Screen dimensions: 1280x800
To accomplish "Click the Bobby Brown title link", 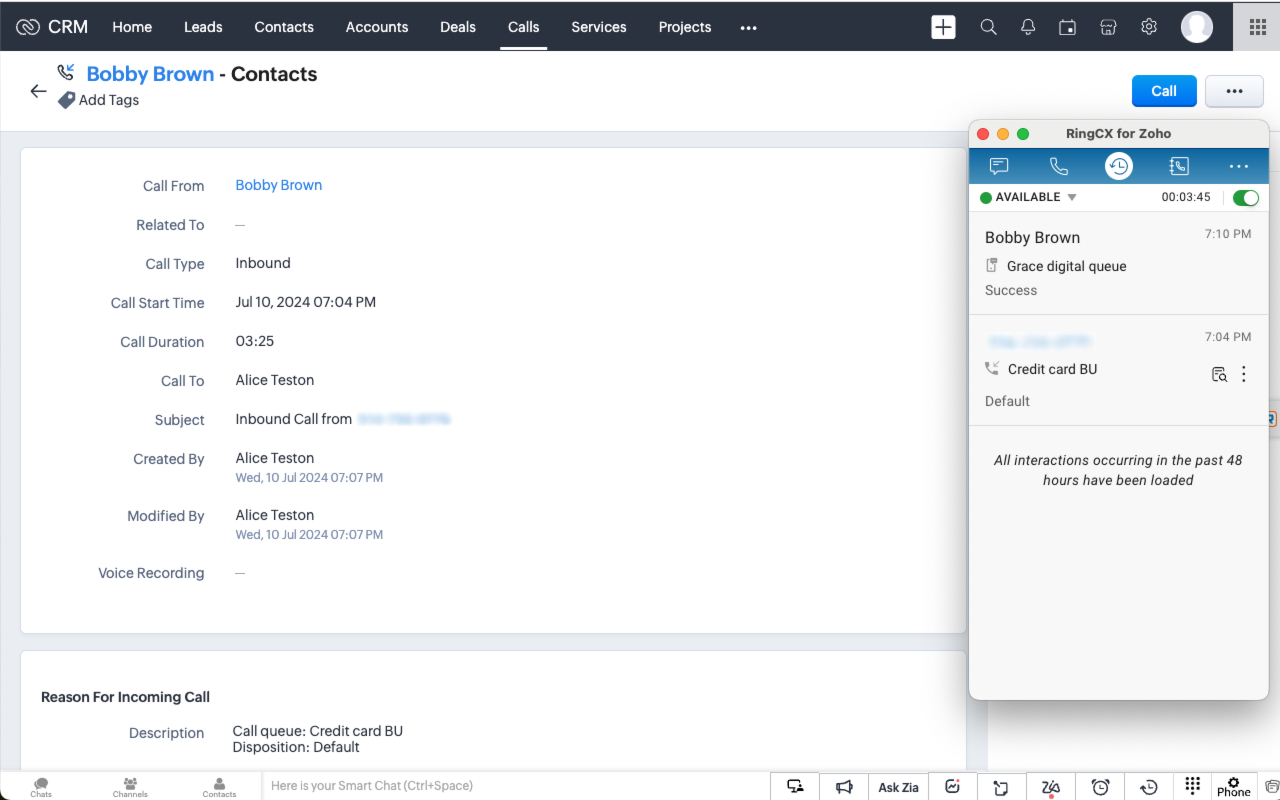I will 150,74.
